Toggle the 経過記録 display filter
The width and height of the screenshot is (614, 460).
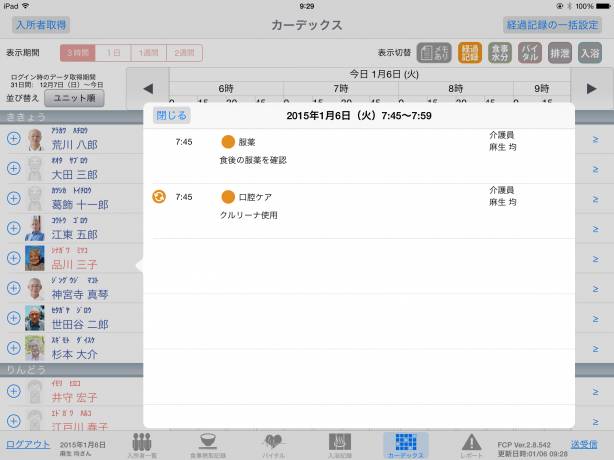(x=470, y=53)
